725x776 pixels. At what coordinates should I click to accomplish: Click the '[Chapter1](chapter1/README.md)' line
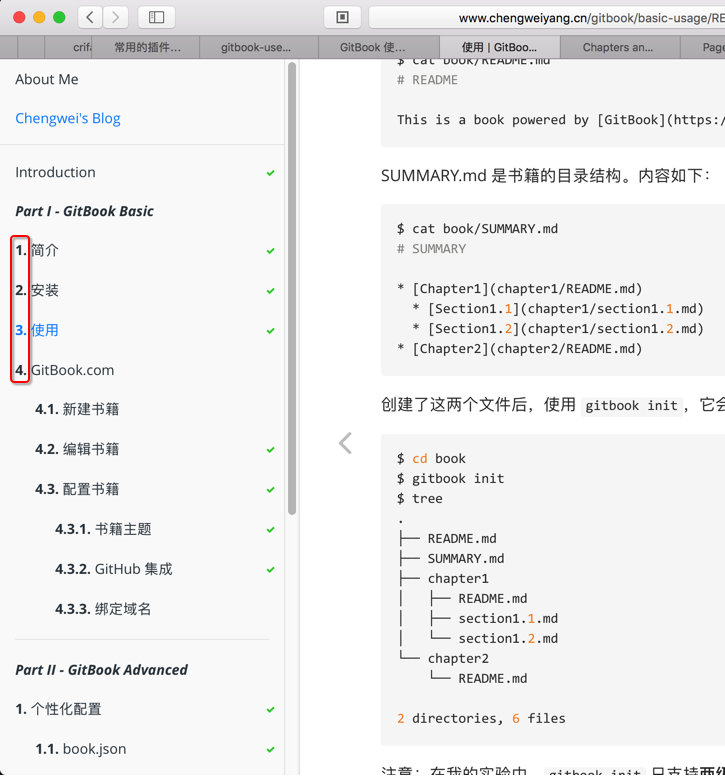pos(519,289)
